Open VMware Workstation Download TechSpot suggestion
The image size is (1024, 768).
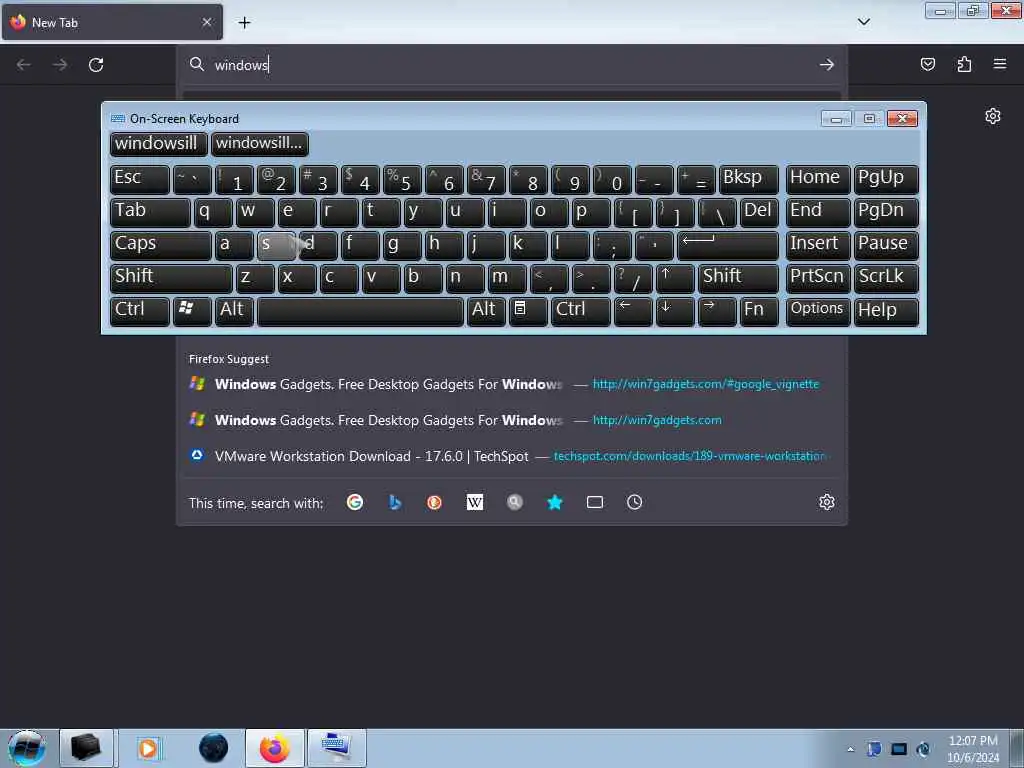(x=511, y=456)
